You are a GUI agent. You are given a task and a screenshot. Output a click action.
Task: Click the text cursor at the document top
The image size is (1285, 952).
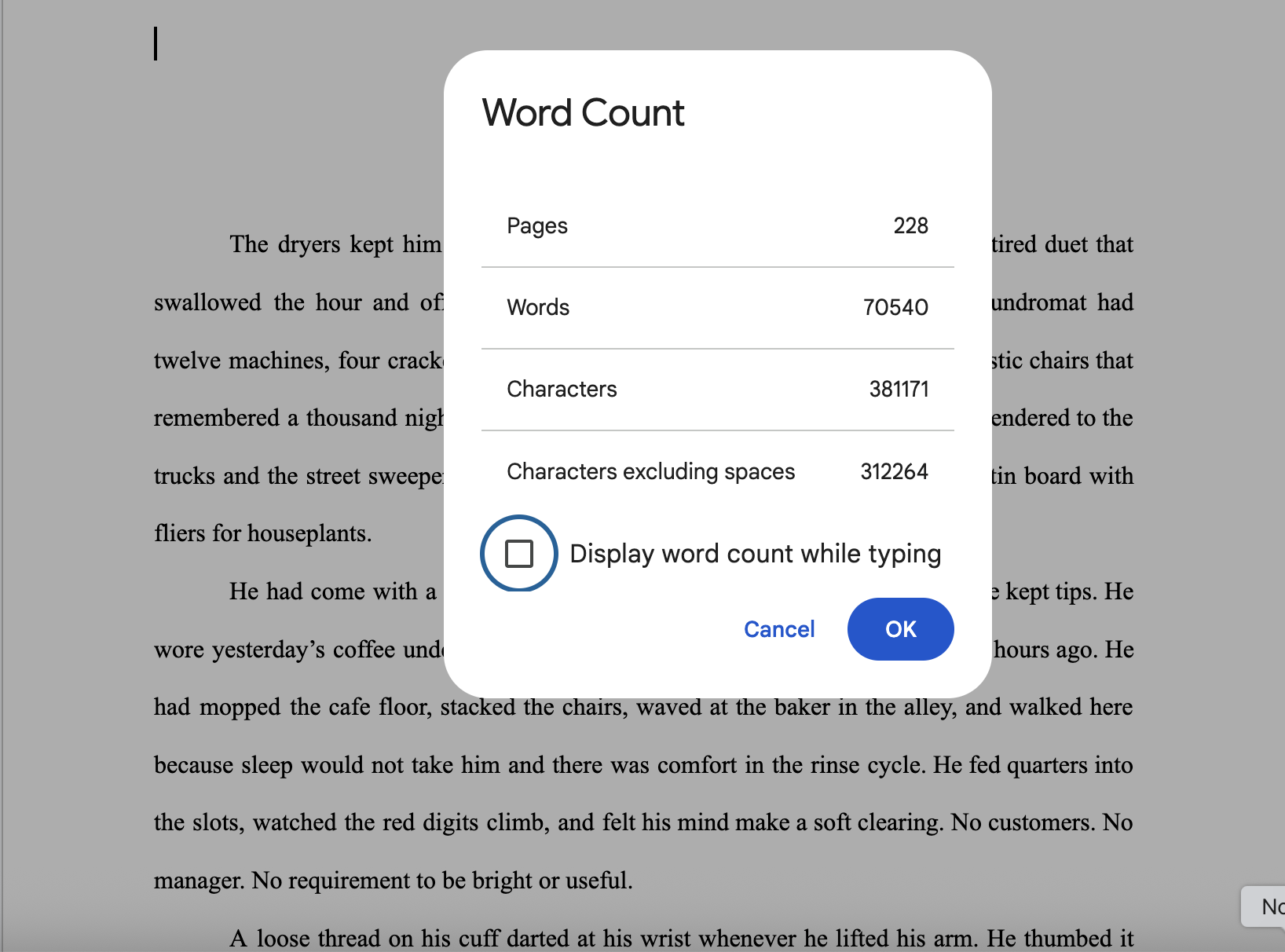pos(156,44)
